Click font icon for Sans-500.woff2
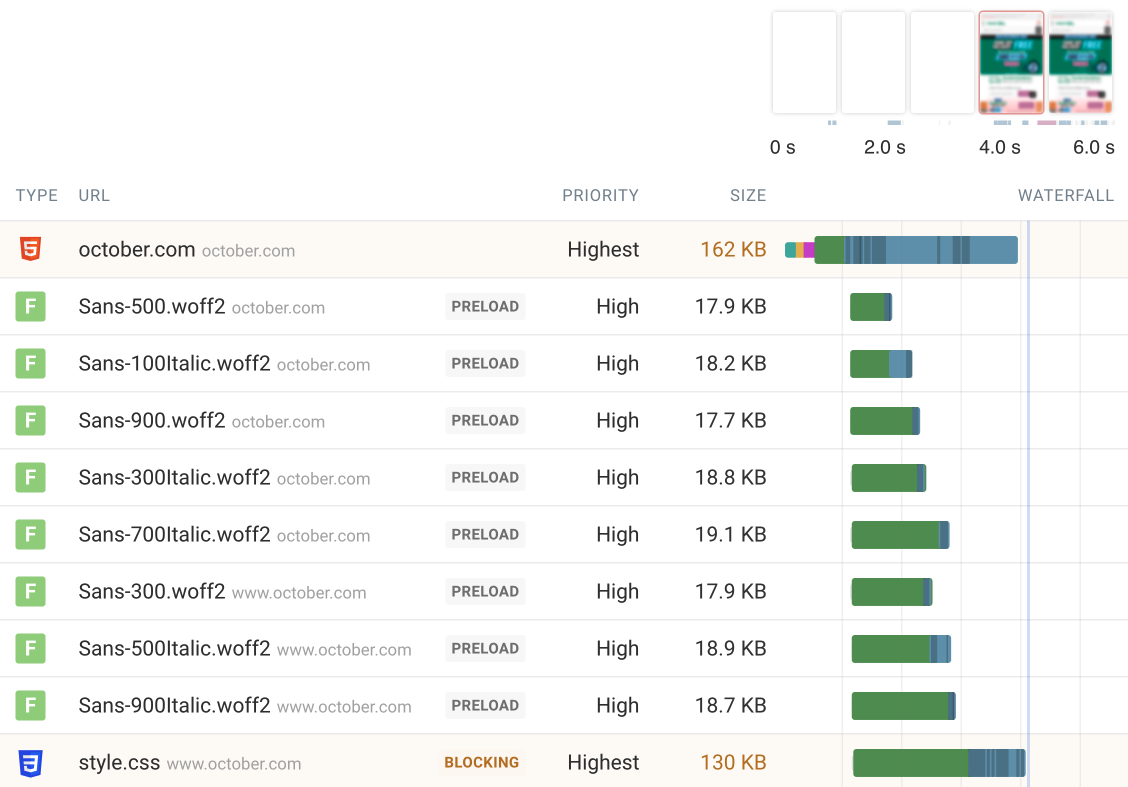The image size is (1128, 787). pyautogui.click(x=30, y=306)
